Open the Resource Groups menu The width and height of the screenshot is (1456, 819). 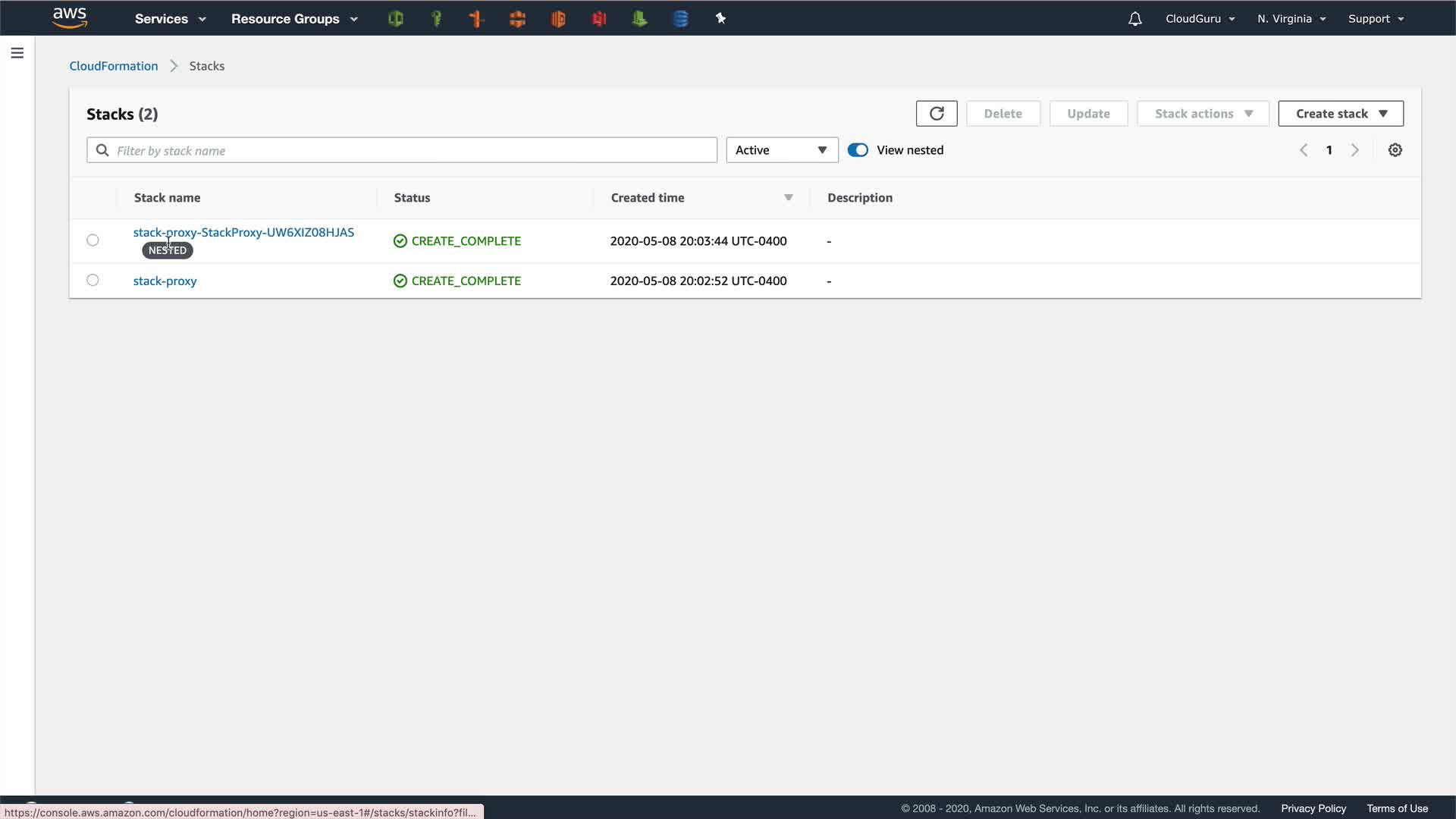click(x=294, y=19)
